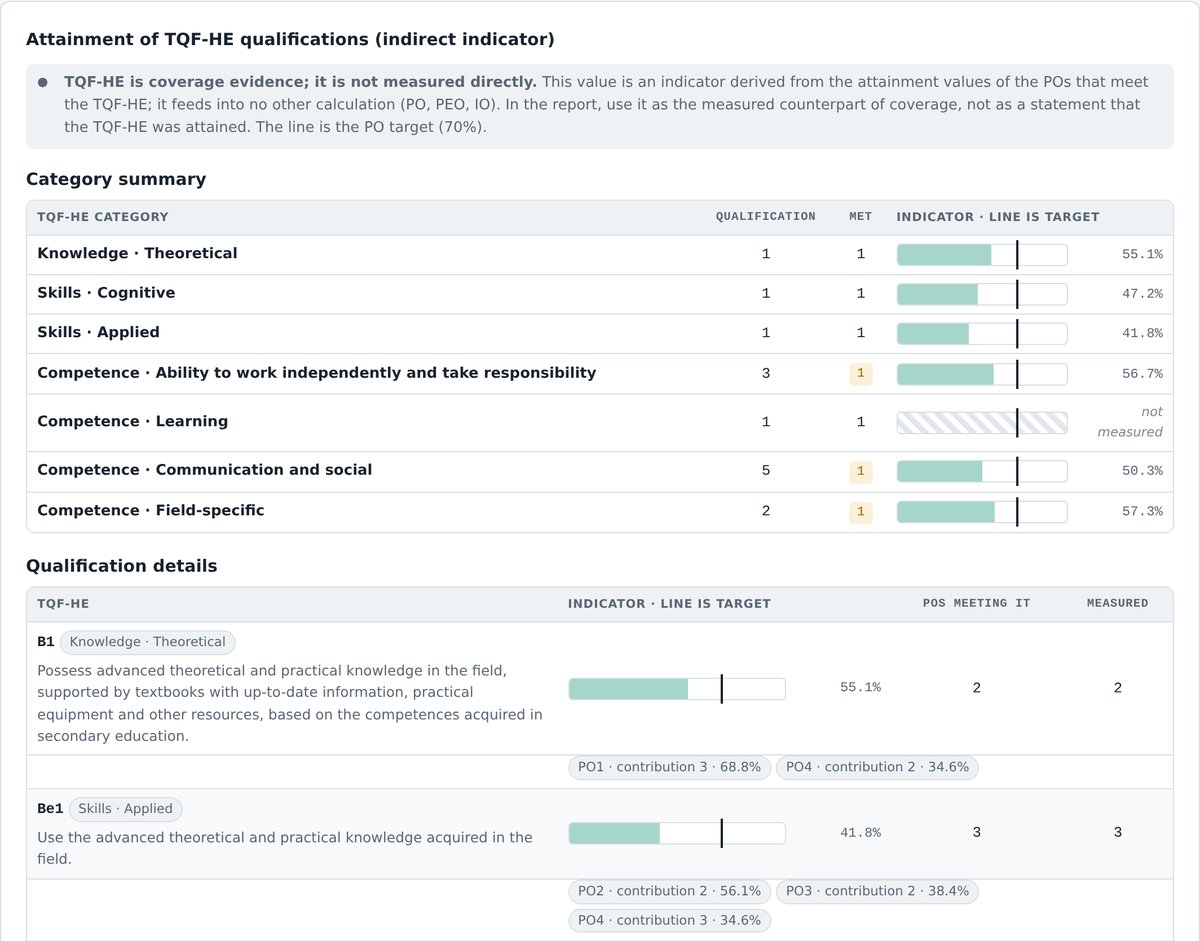Click the "55.1%" value in the category summary
The width and height of the screenshot is (1200, 941).
click(1142, 255)
